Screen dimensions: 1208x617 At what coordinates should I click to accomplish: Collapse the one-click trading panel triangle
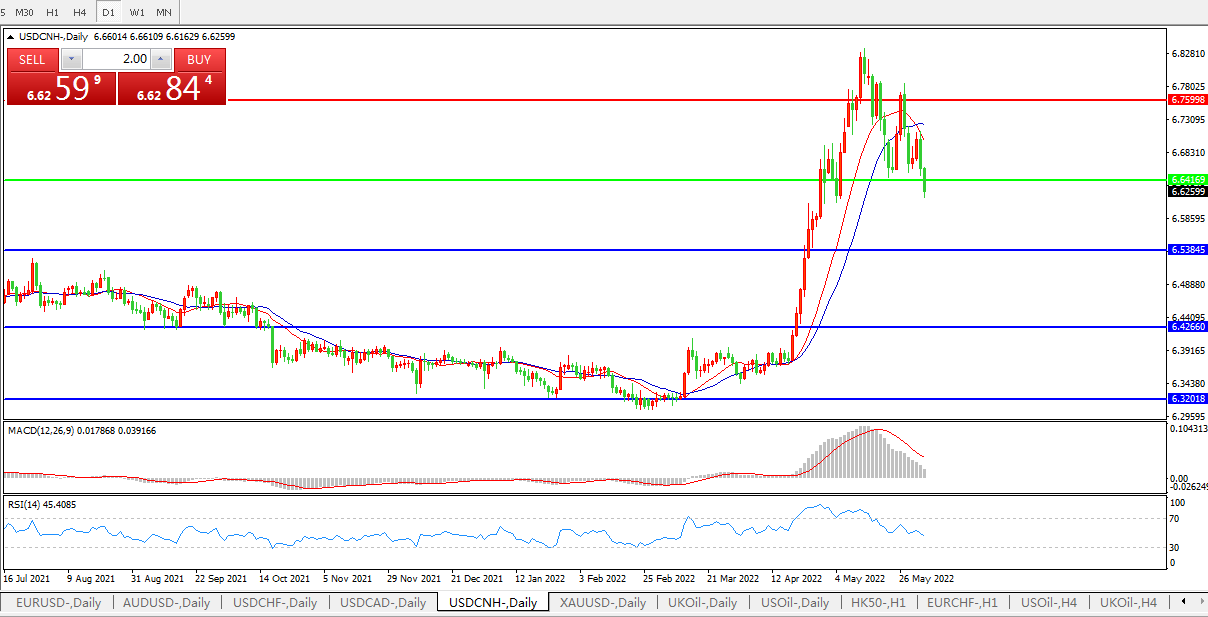tap(11, 36)
